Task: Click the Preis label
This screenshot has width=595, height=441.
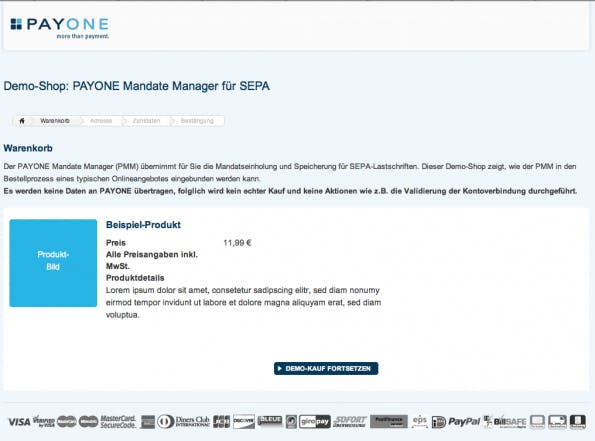Action: 116,243
